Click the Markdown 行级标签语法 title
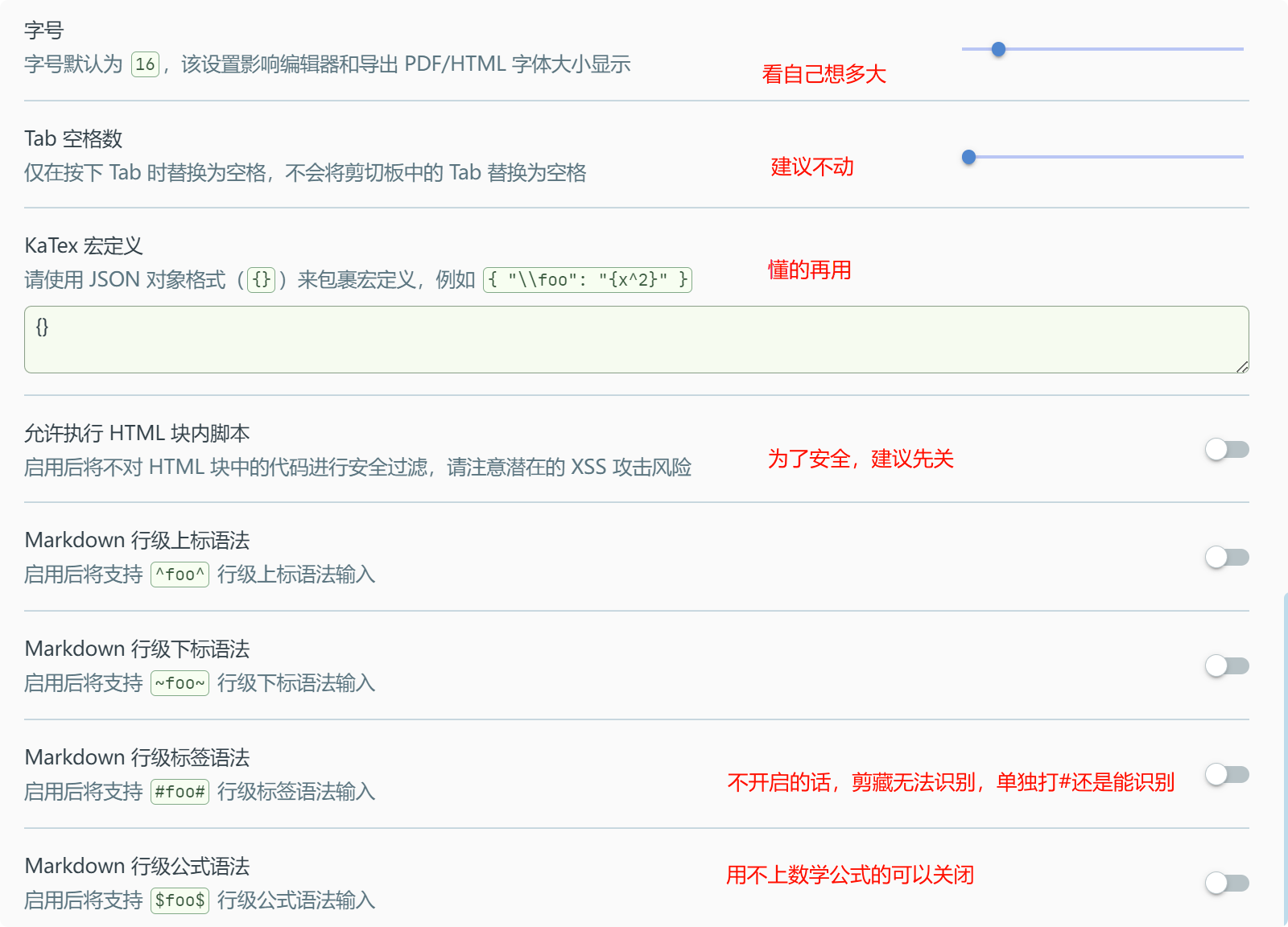The image size is (1288, 927). tap(137, 757)
